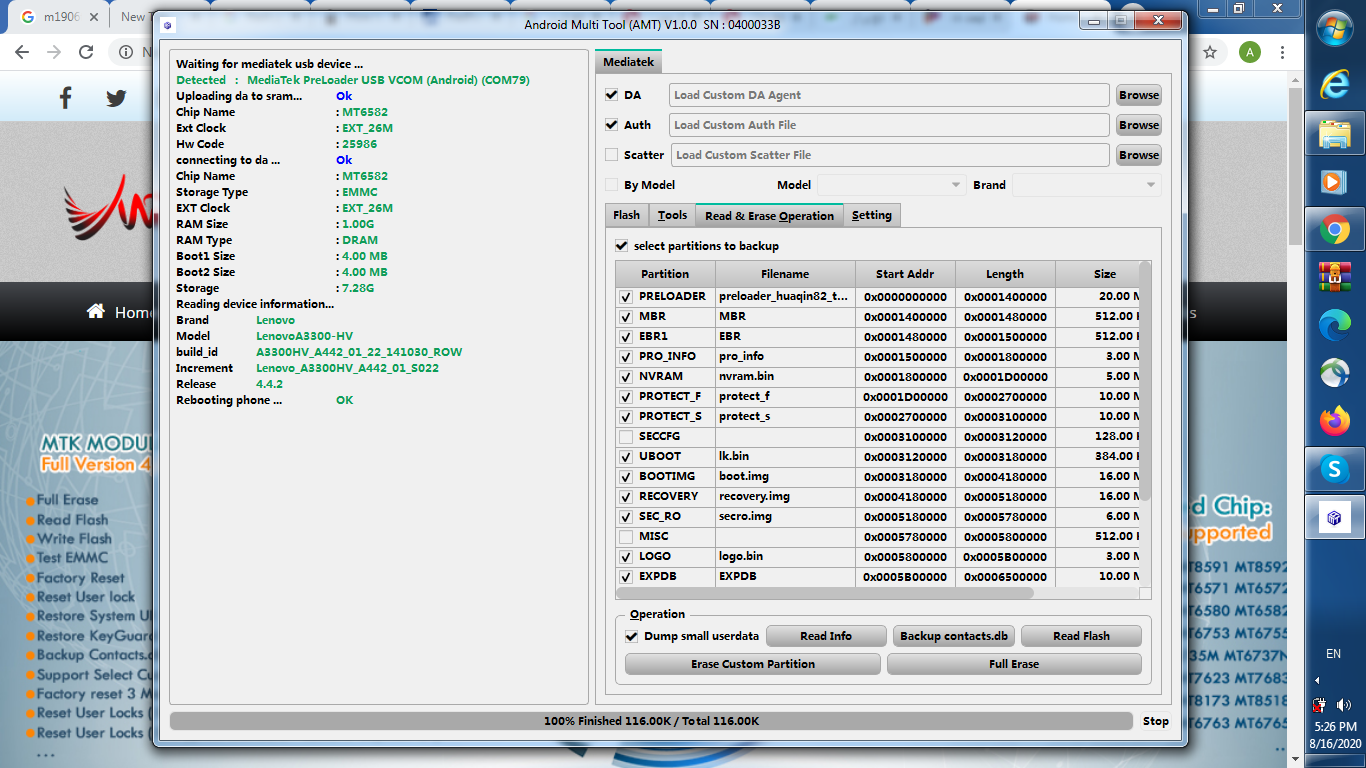Image resolution: width=1366 pixels, height=768 pixels.
Task: Click the 100% Finished progress bar
Action: point(652,721)
